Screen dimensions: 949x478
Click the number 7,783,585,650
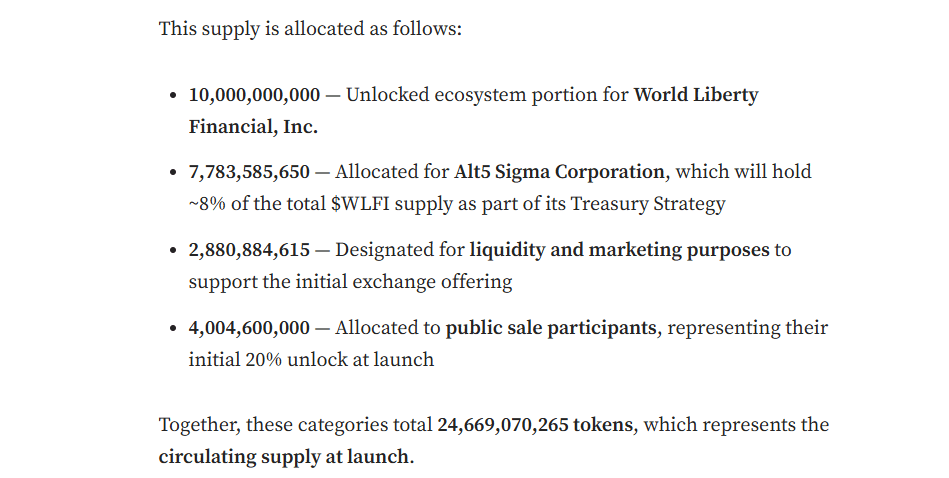(x=249, y=172)
